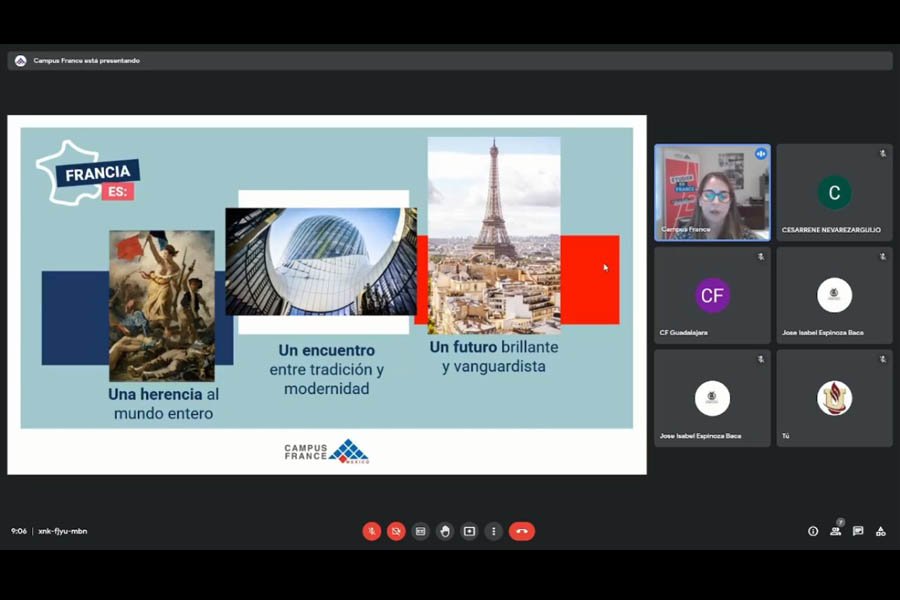Viewport: 900px width, 600px height.
Task: Click the "Un encuentro entre tradición y modernidad" caption
Action: [327, 369]
